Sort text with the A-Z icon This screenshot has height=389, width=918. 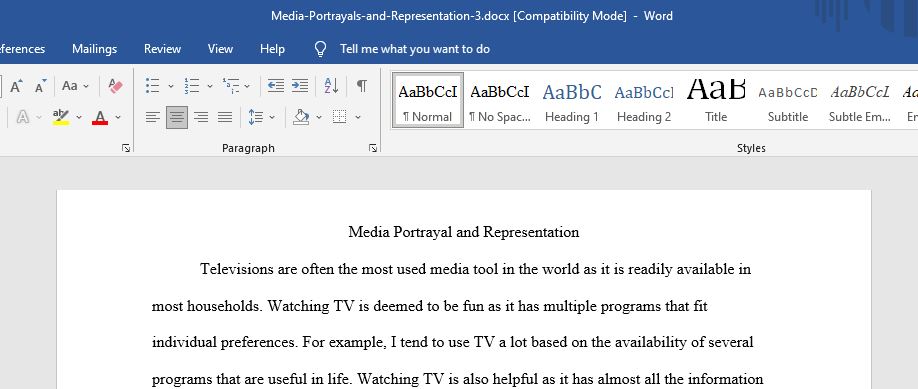point(331,86)
